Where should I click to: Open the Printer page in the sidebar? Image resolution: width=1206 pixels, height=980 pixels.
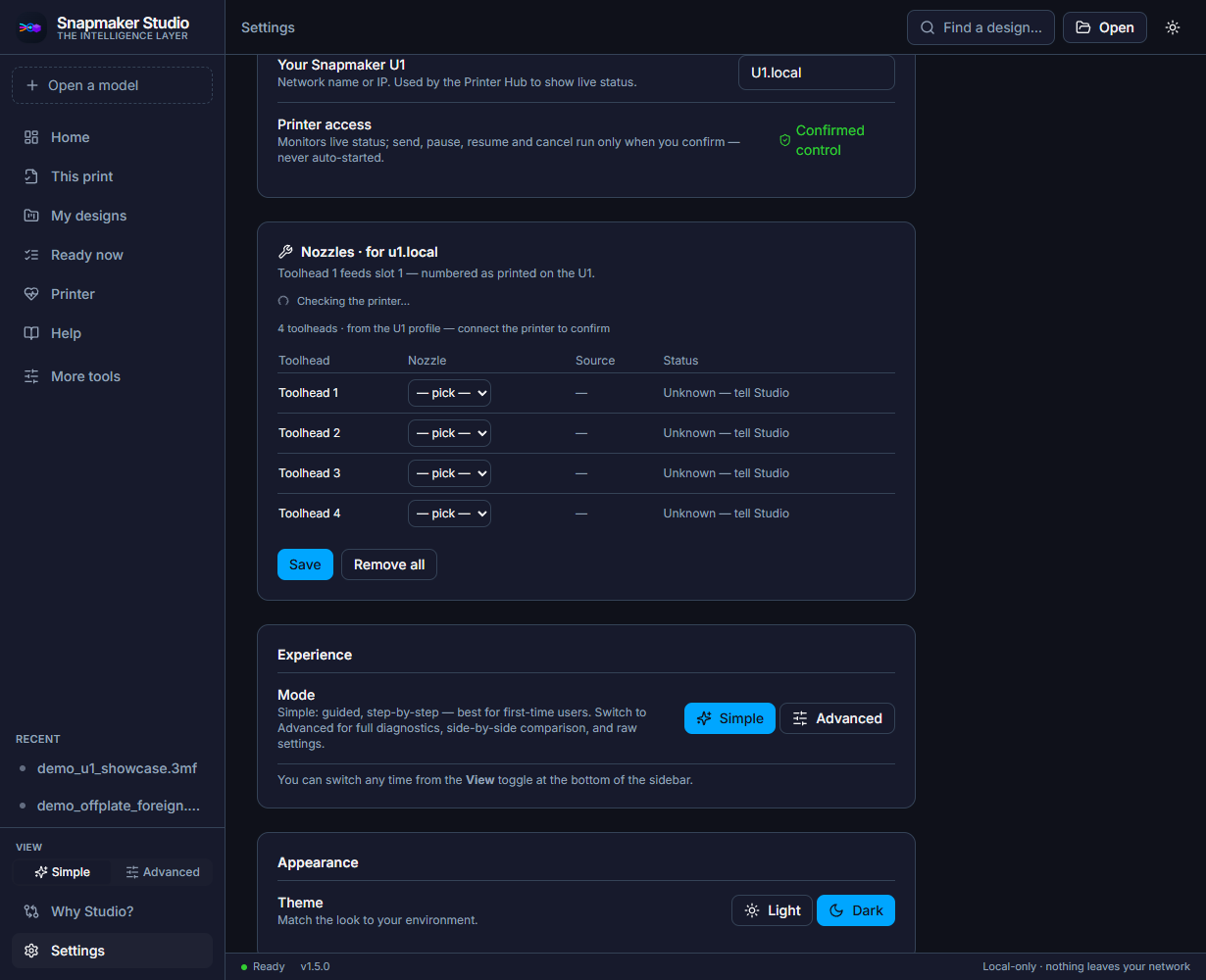pos(112,294)
